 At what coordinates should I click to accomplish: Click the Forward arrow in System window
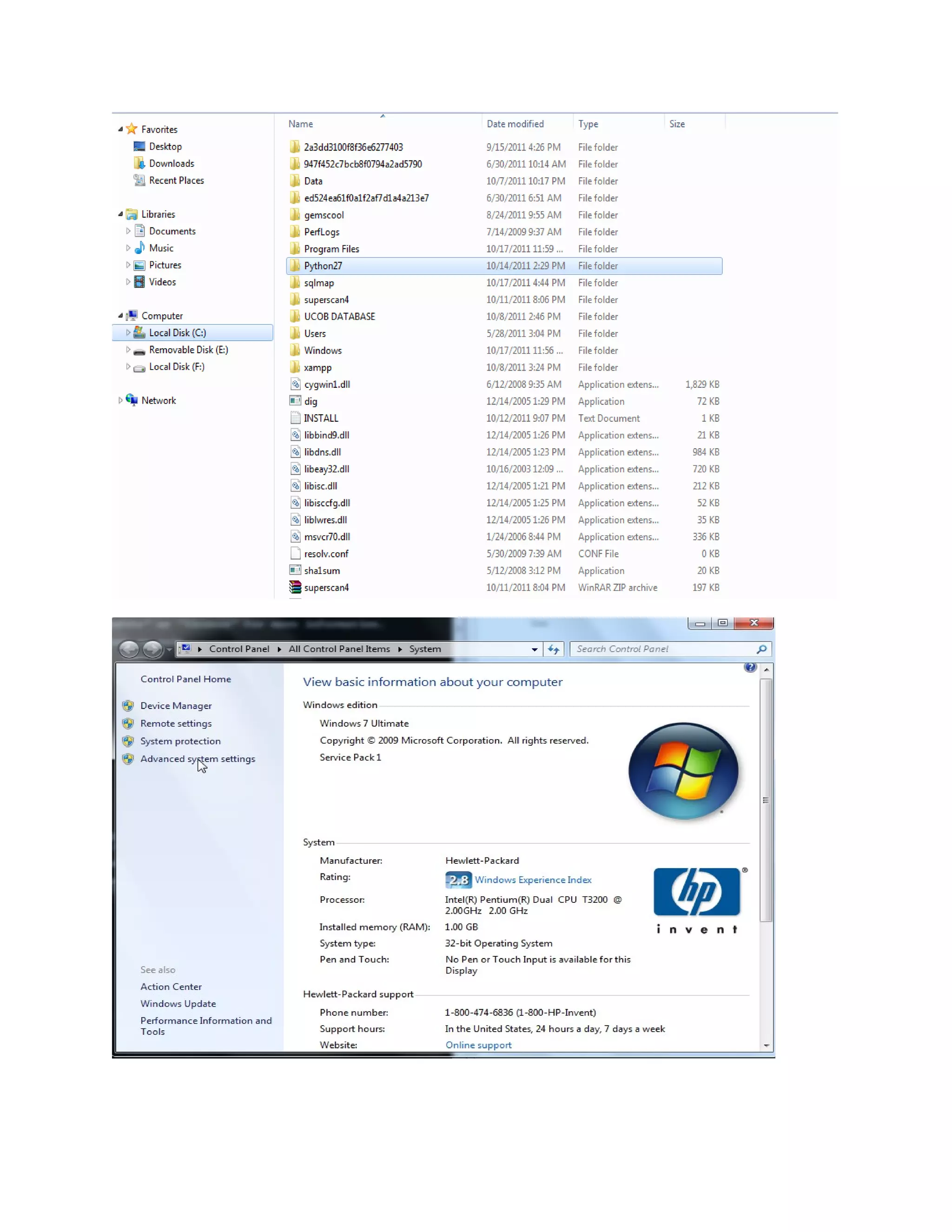click(153, 649)
